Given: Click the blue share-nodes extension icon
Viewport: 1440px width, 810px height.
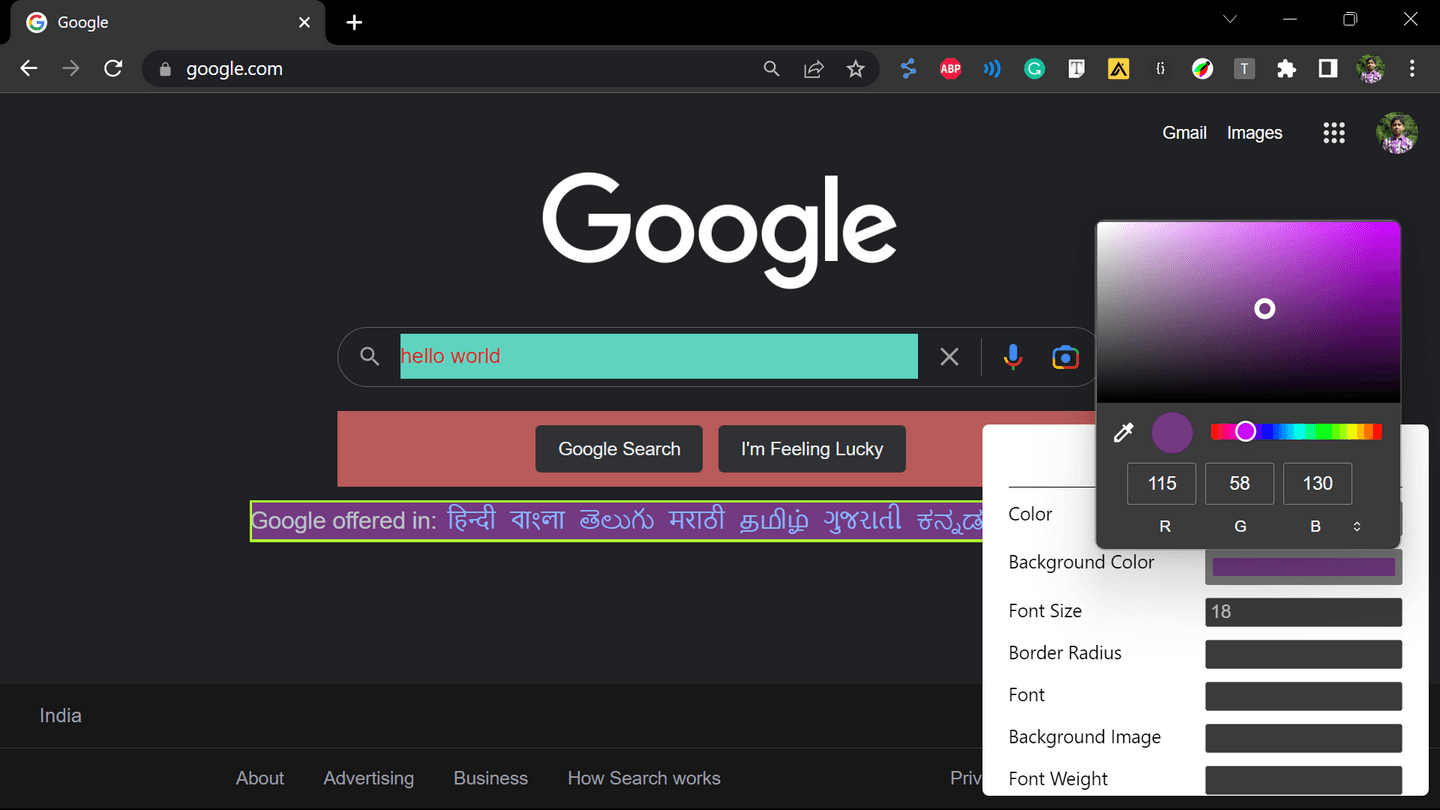Looking at the screenshot, I should (x=908, y=69).
